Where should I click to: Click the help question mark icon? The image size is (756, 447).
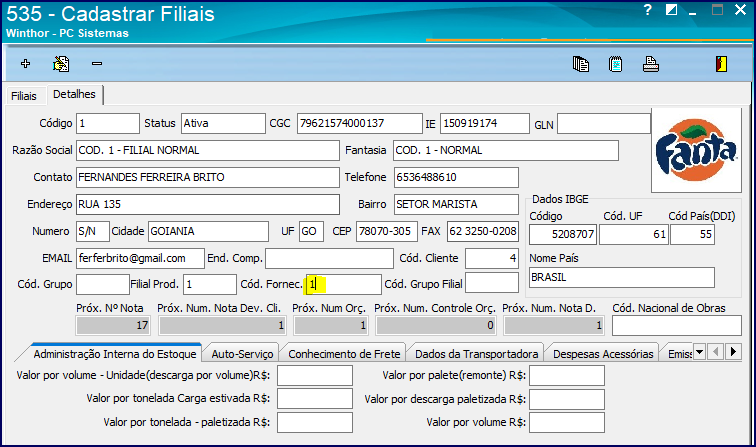pyautogui.click(x=648, y=10)
